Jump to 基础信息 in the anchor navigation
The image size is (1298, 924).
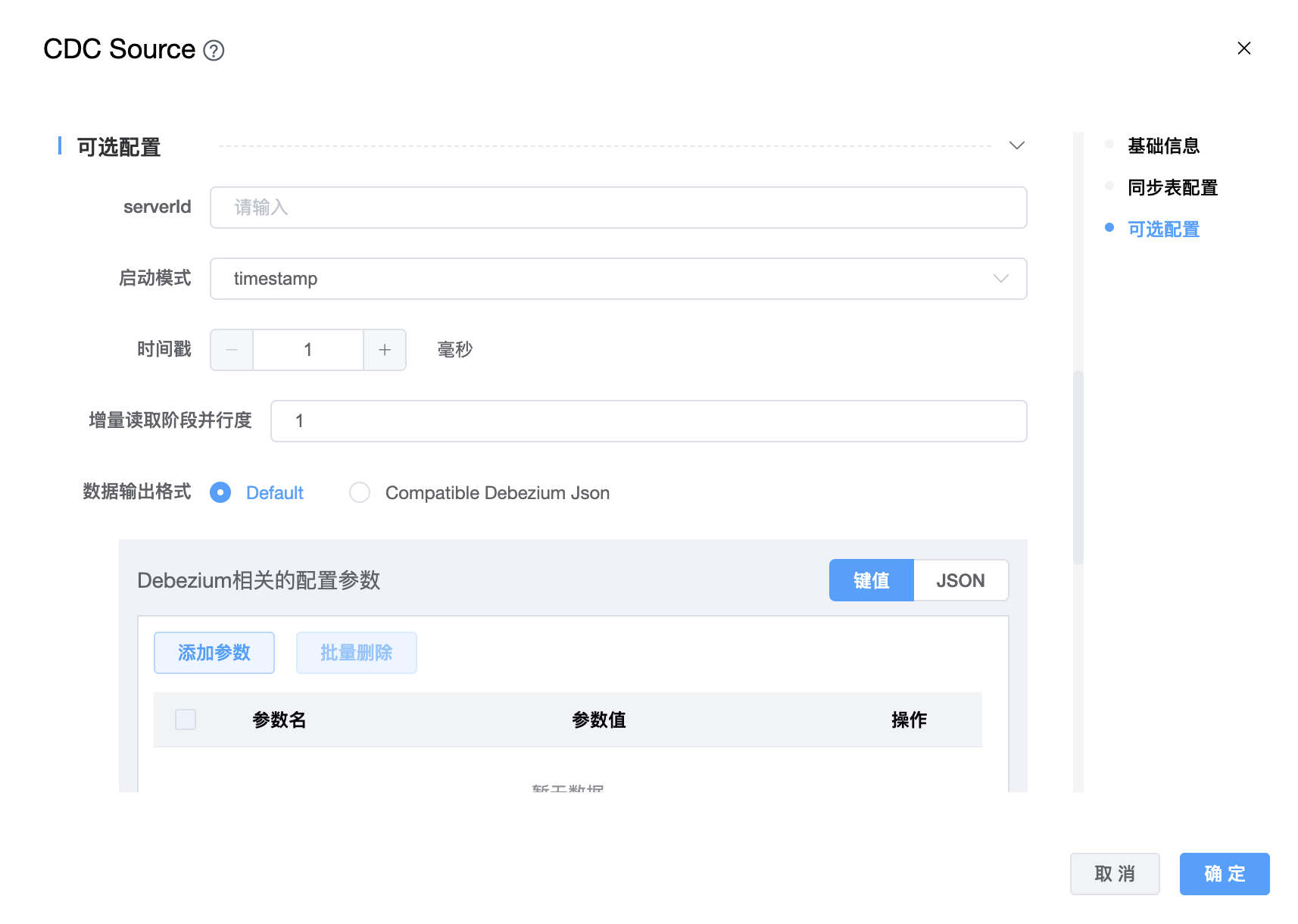1163,145
